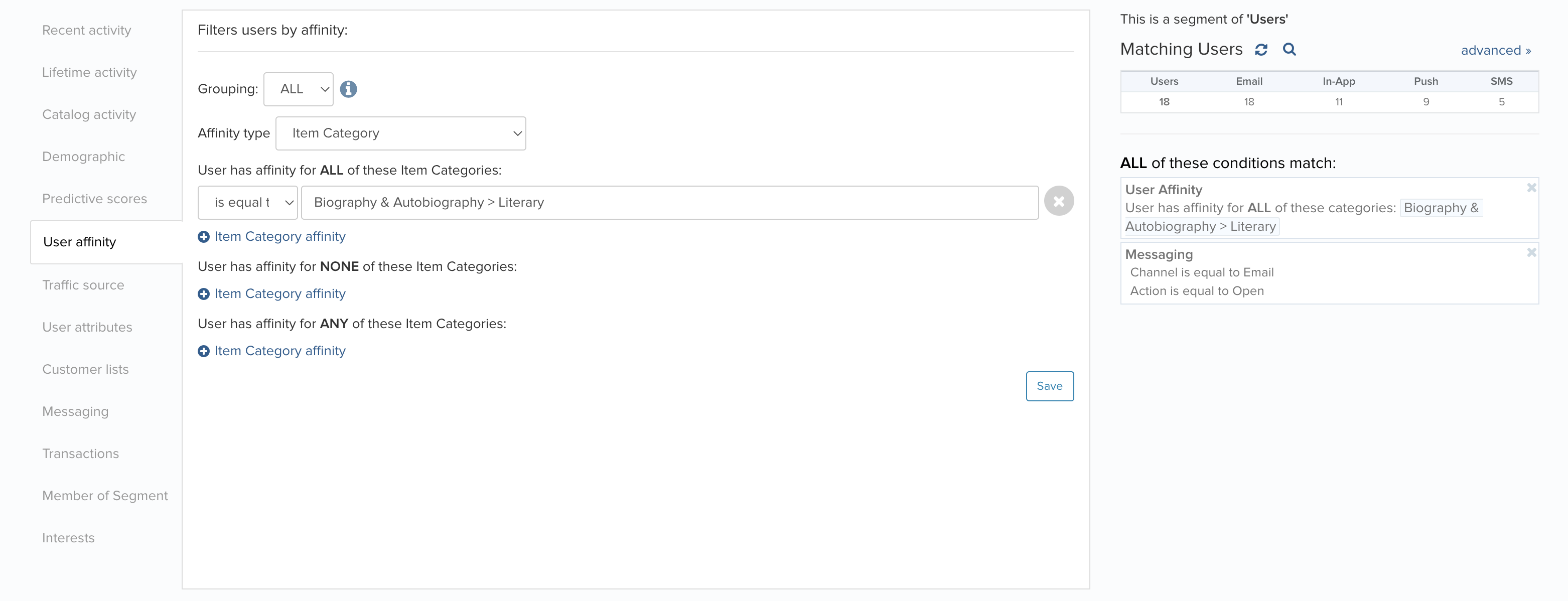Delete User Affinity condition
The width and height of the screenshot is (1568, 601).
[1531, 188]
